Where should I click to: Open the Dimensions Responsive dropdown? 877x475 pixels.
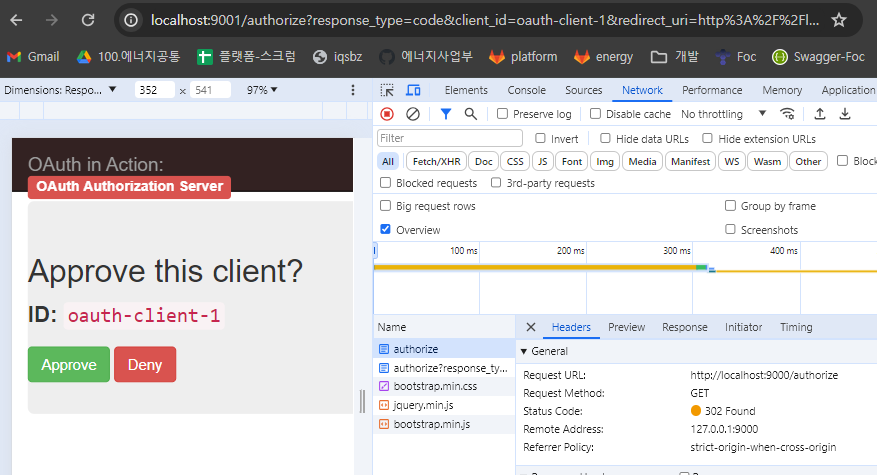click(60, 90)
